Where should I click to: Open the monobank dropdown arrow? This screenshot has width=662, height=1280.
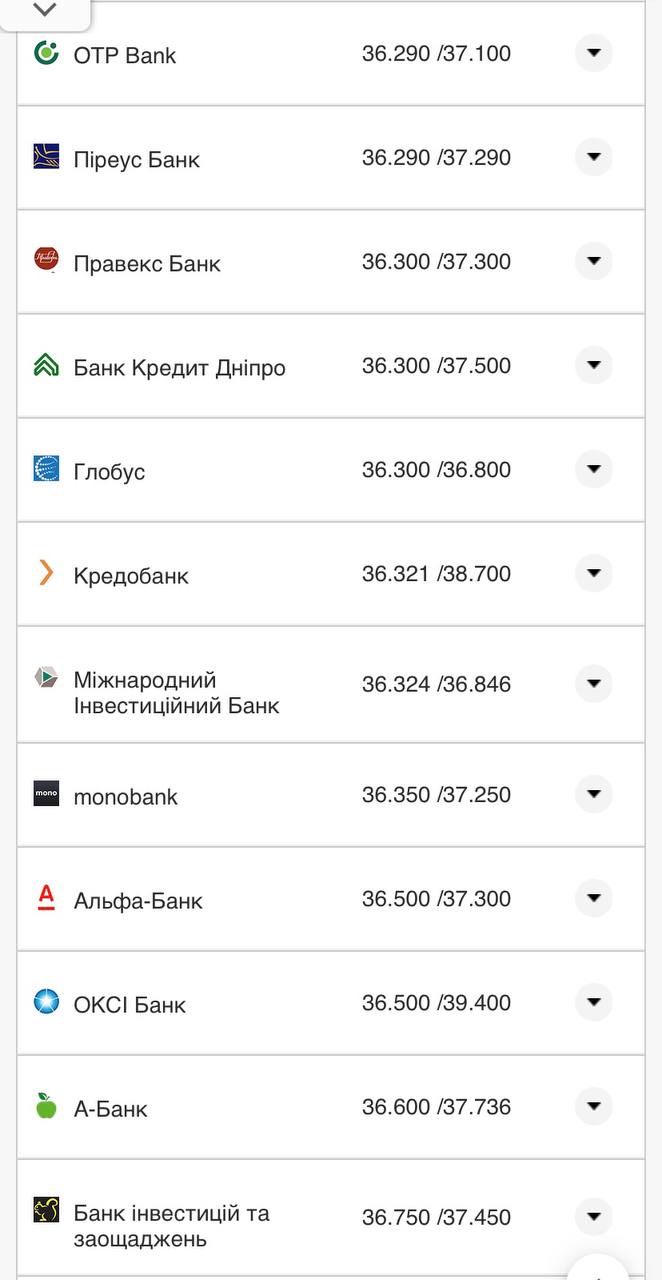(x=594, y=794)
